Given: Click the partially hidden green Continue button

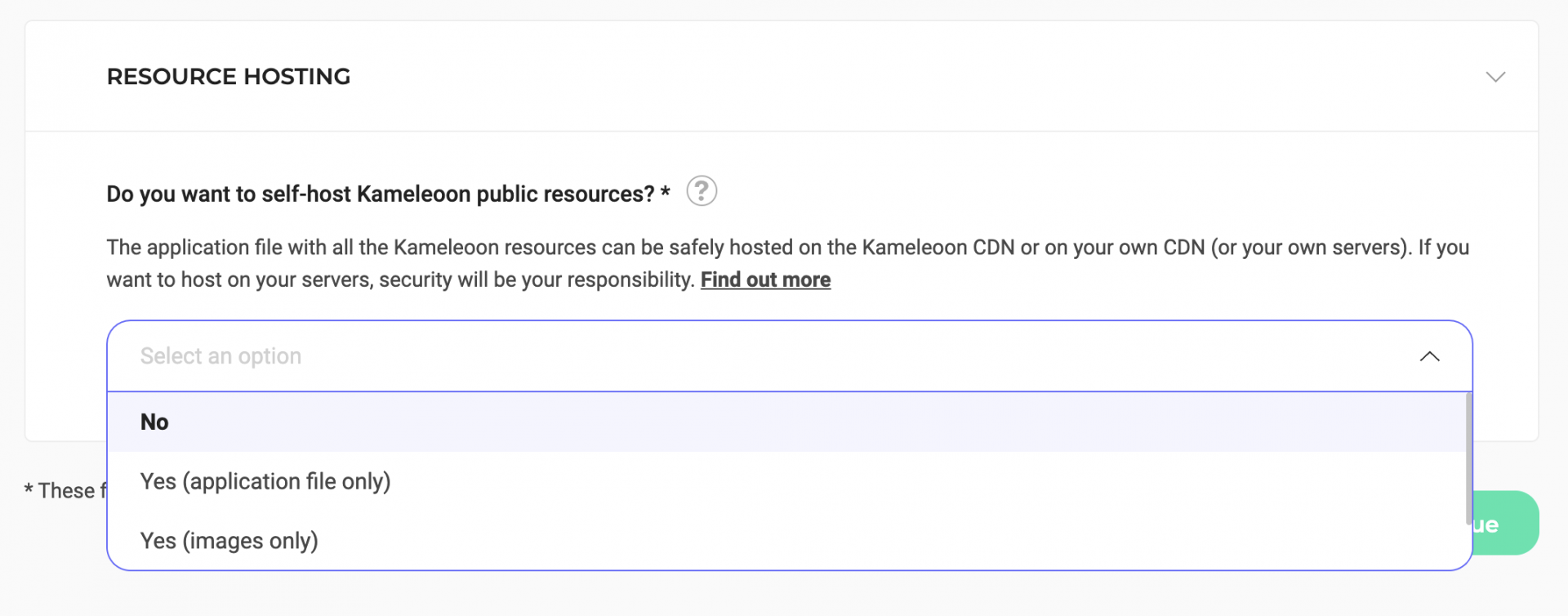Looking at the screenshot, I should point(1505,523).
